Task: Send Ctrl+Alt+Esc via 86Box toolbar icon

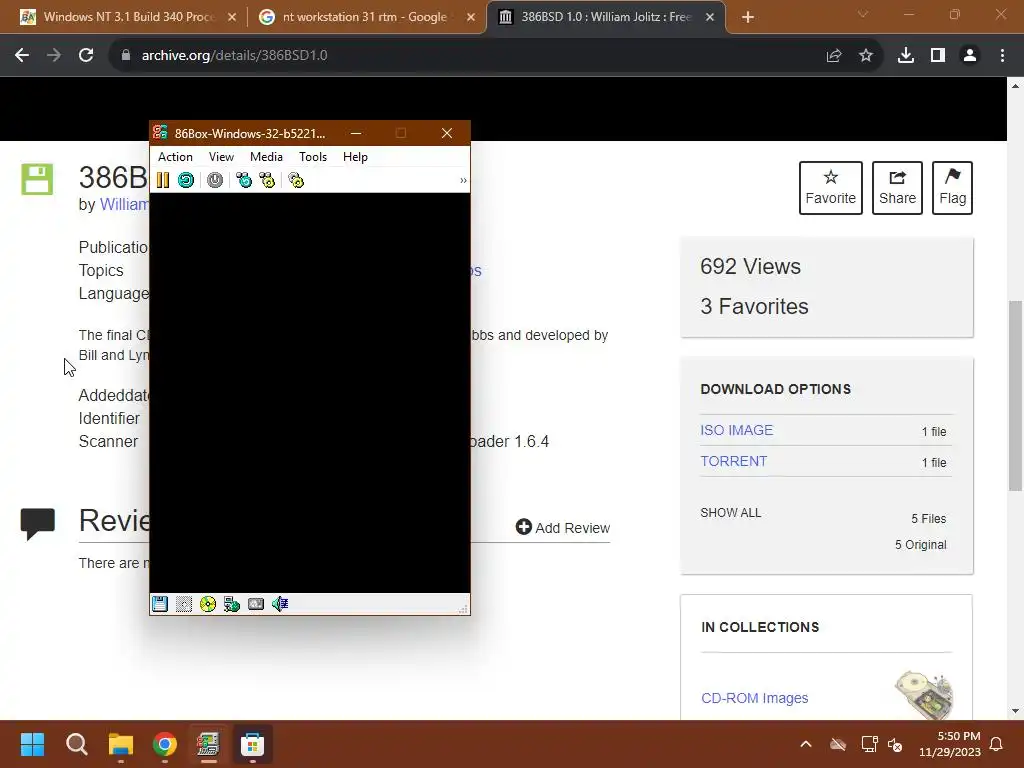Action: (267, 180)
